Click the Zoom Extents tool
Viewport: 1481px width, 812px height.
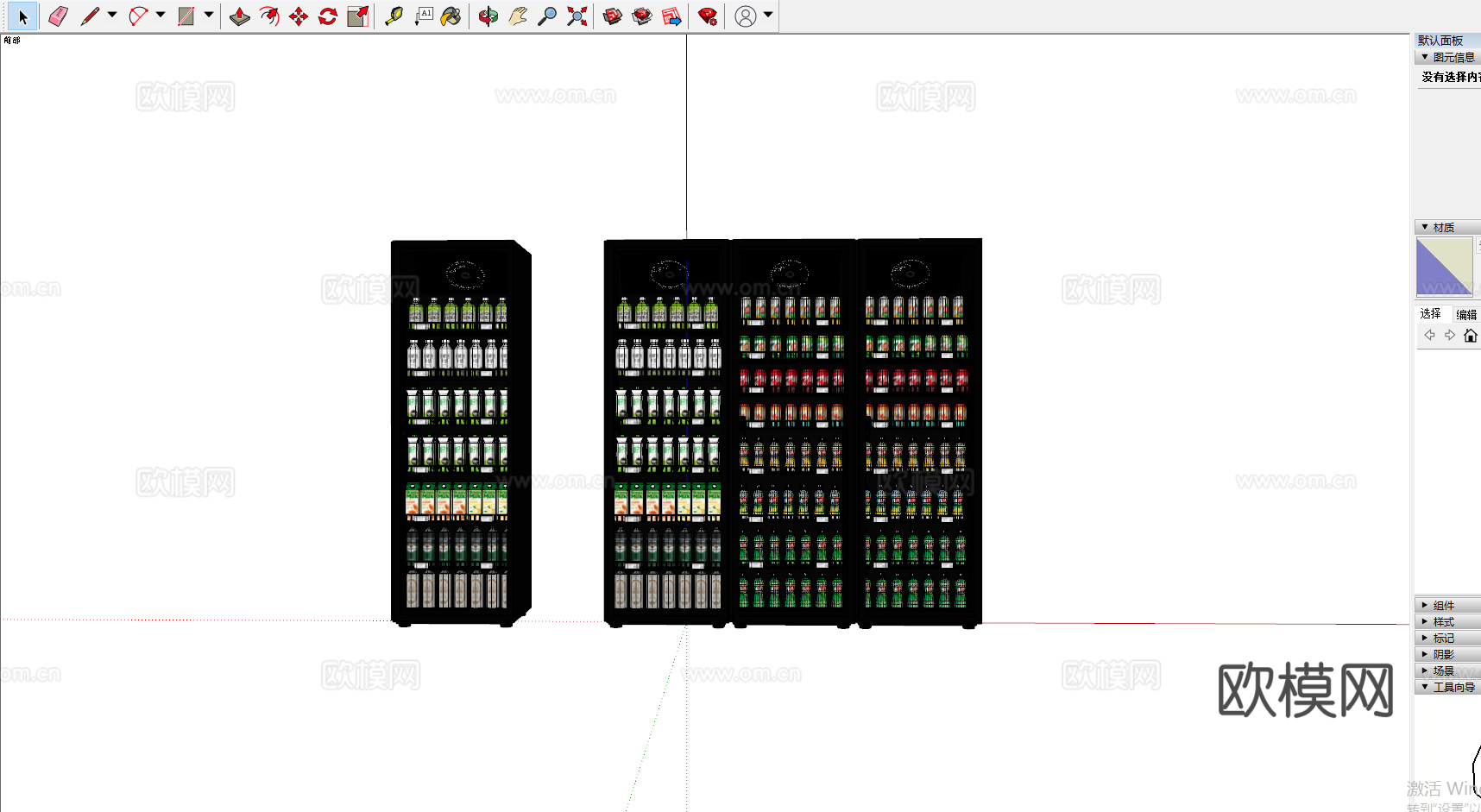click(577, 16)
